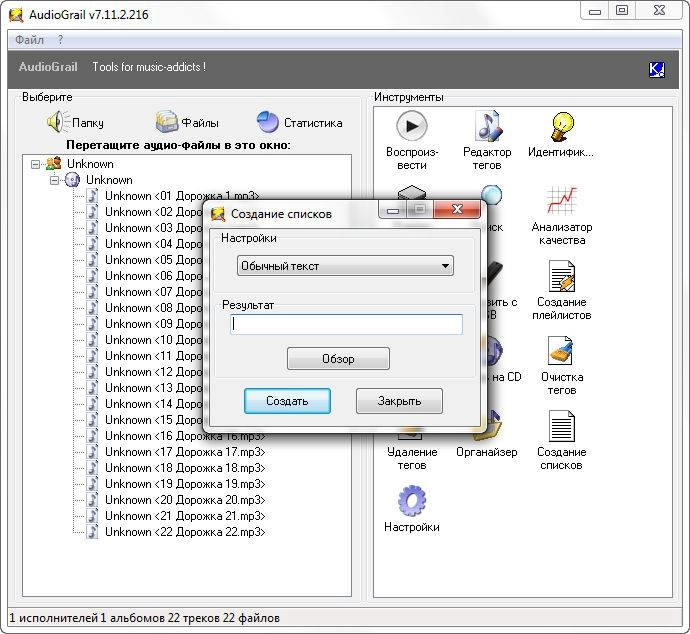Select track row Unknown <13 Доро
The image size is (690, 634).
(153, 388)
